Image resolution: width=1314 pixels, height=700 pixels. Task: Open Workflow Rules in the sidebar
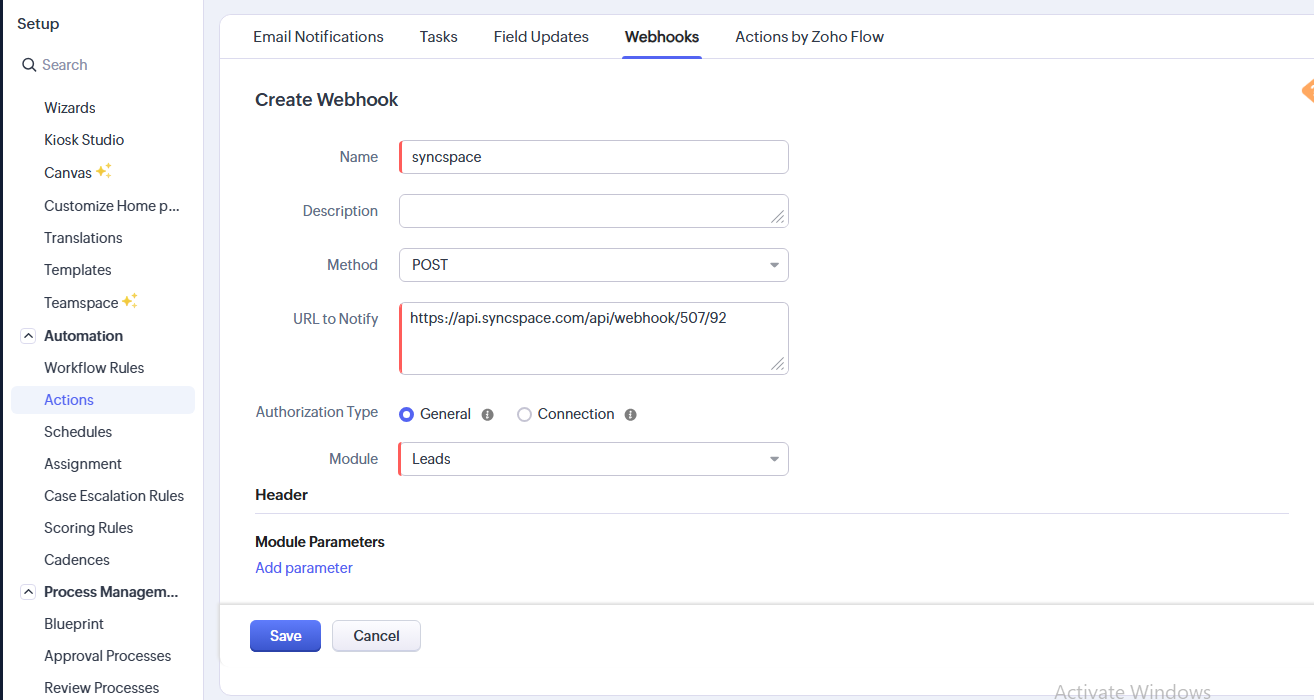pos(94,368)
